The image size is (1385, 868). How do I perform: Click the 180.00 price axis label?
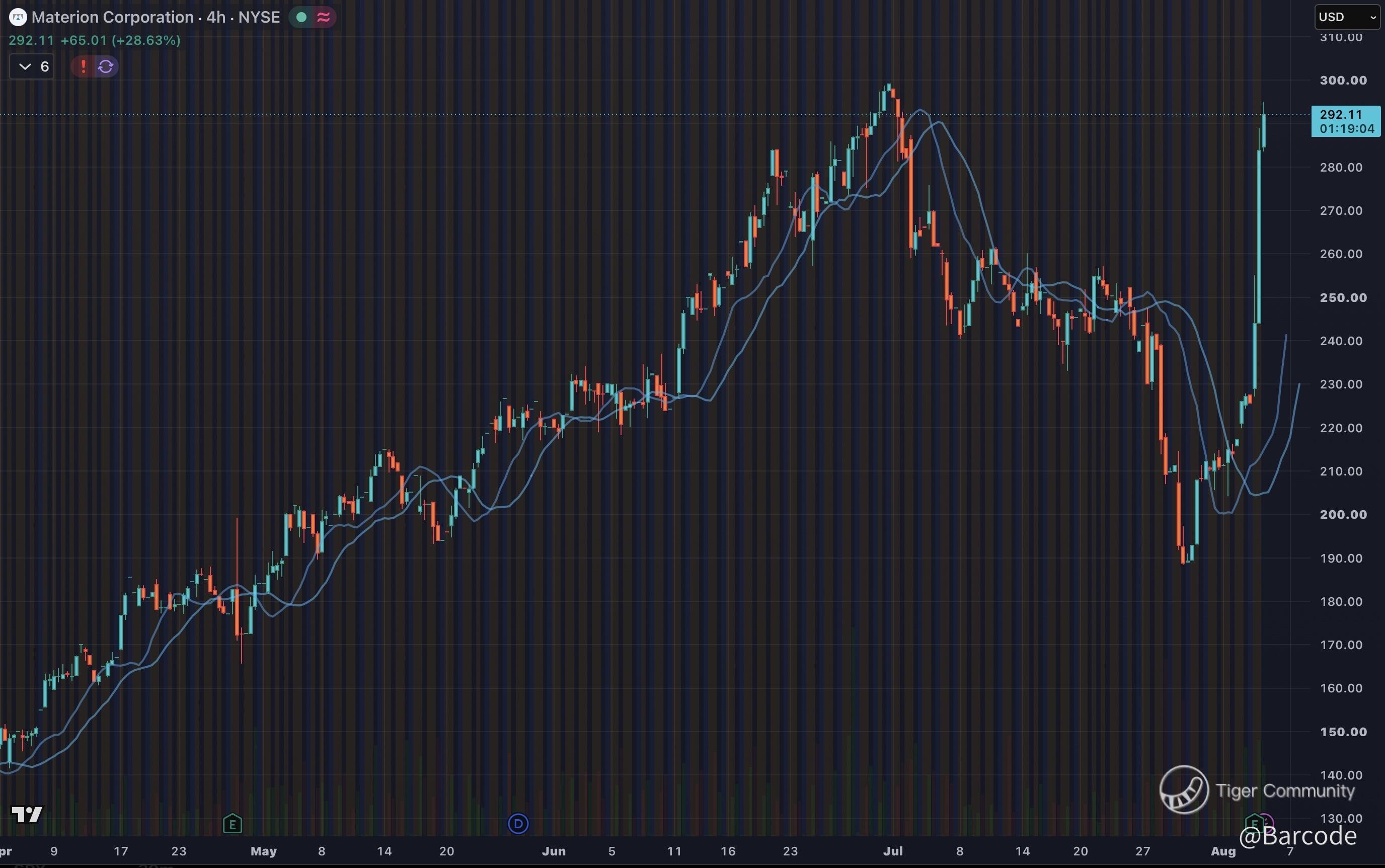pos(1341,602)
